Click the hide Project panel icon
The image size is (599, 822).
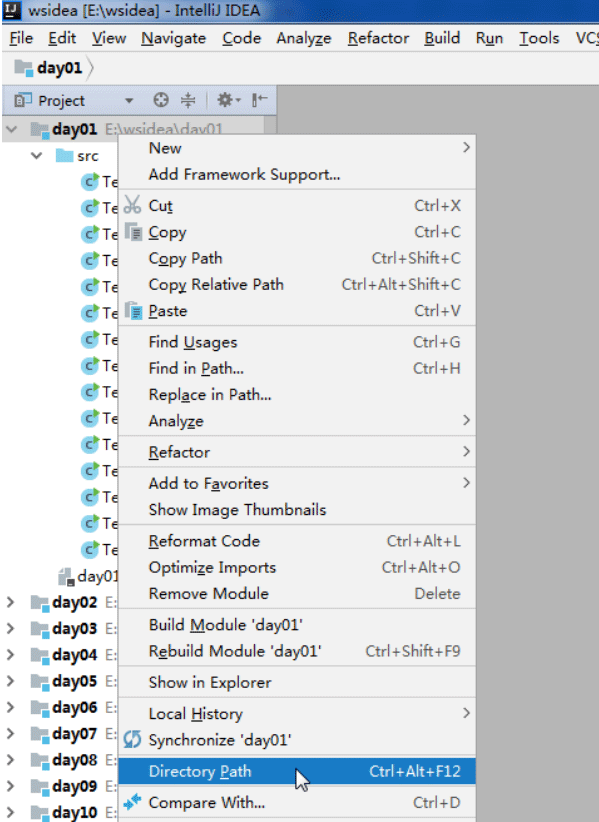tap(259, 100)
